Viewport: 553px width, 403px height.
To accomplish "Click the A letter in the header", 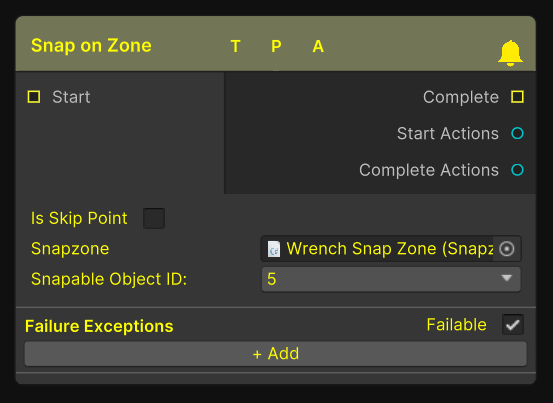I will coord(318,46).
